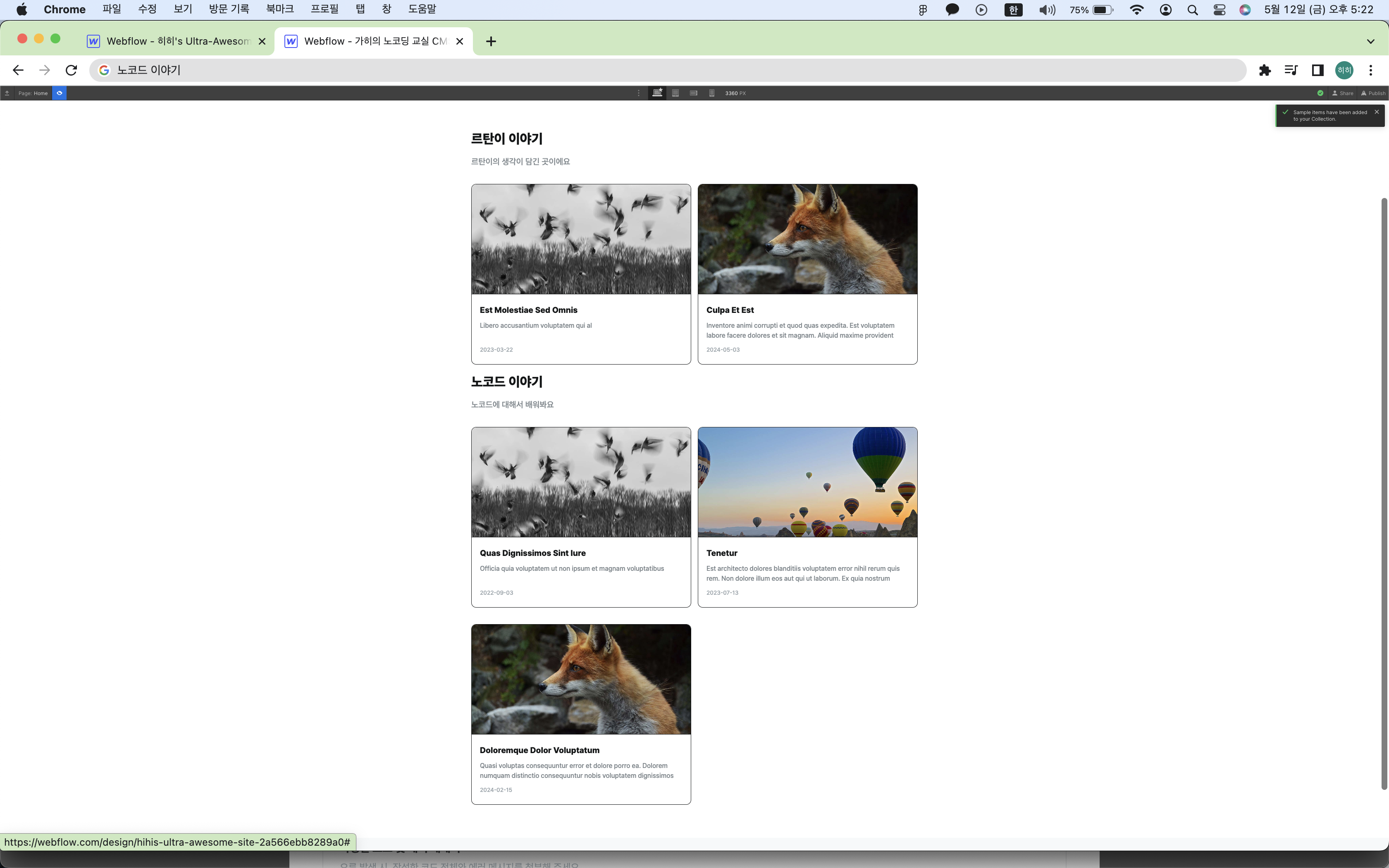Go back in Chrome
1389x868 pixels.
tap(18, 70)
